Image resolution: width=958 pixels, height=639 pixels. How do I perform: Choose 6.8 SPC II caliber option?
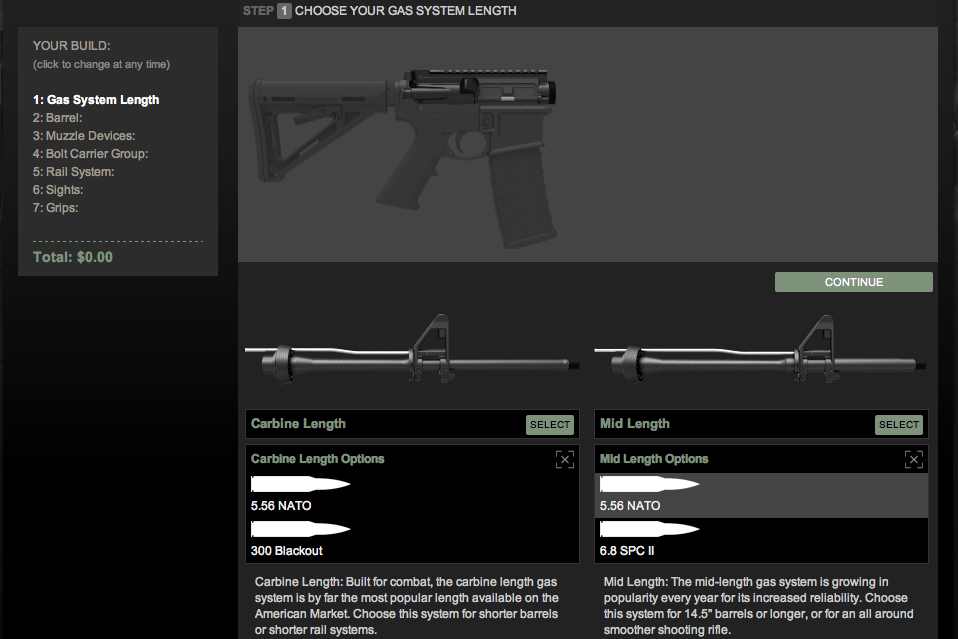pos(761,540)
